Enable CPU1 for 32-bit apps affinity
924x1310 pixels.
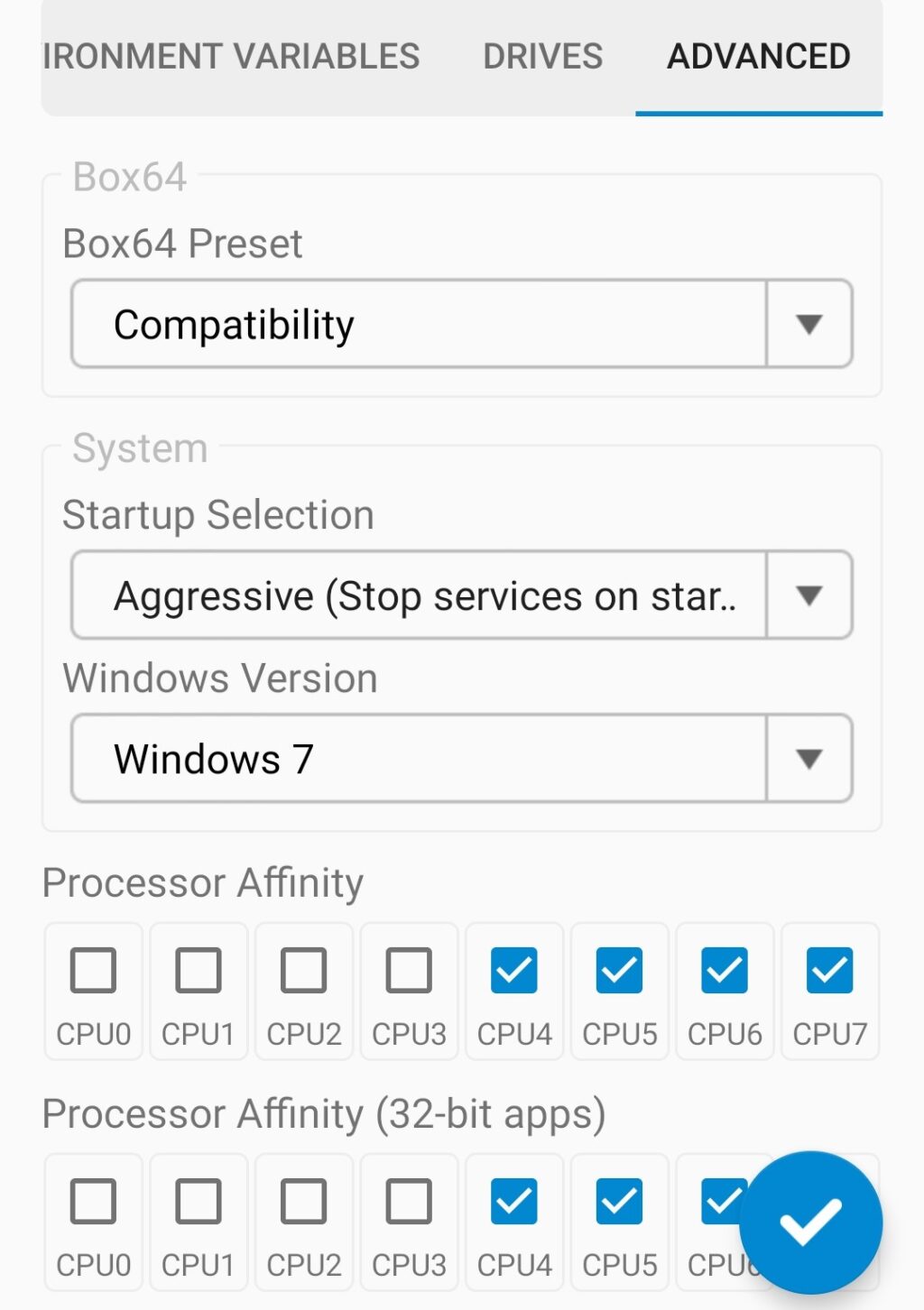click(x=198, y=1201)
